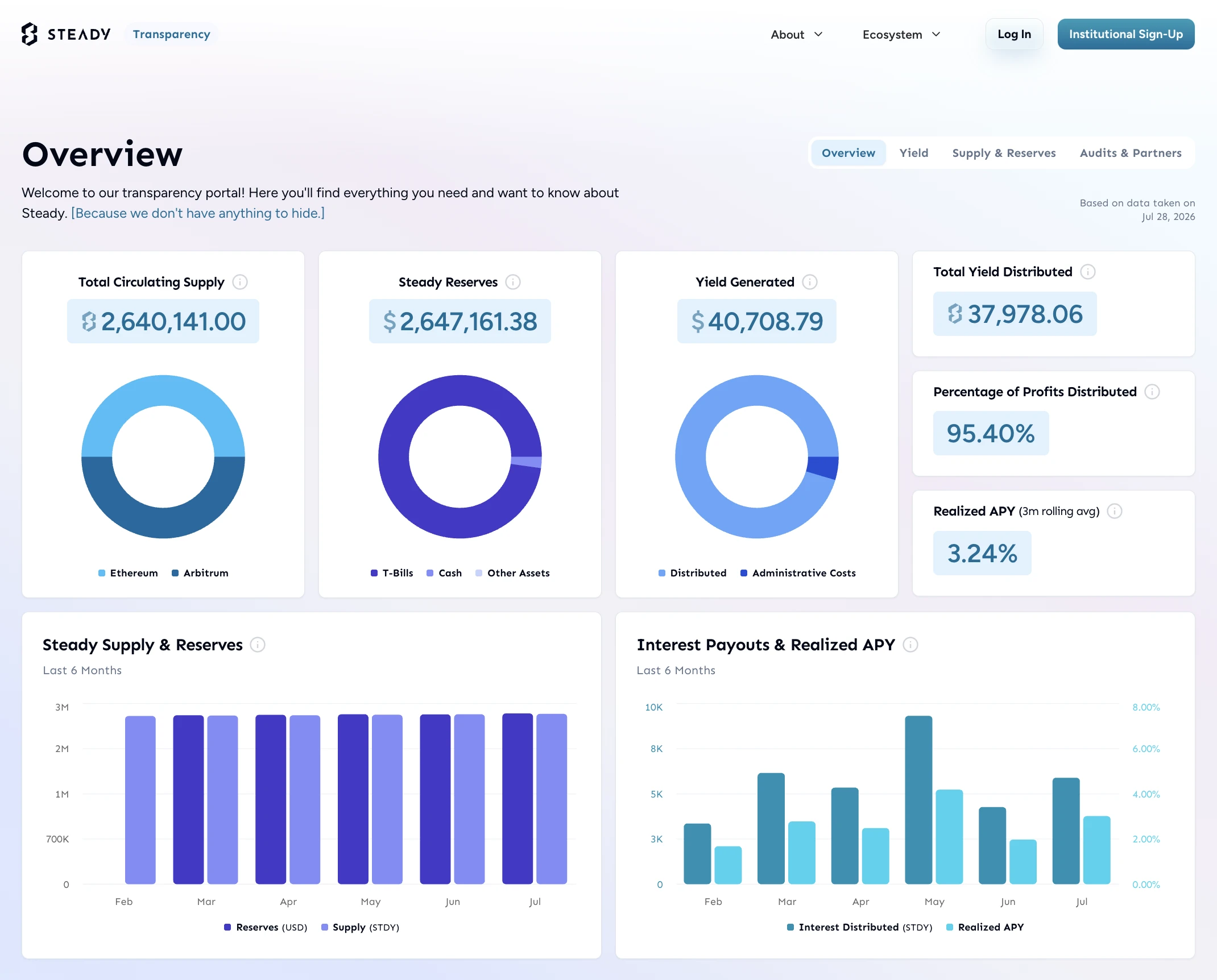
Task: Click the Institutional Sign-Up button
Action: click(x=1126, y=34)
